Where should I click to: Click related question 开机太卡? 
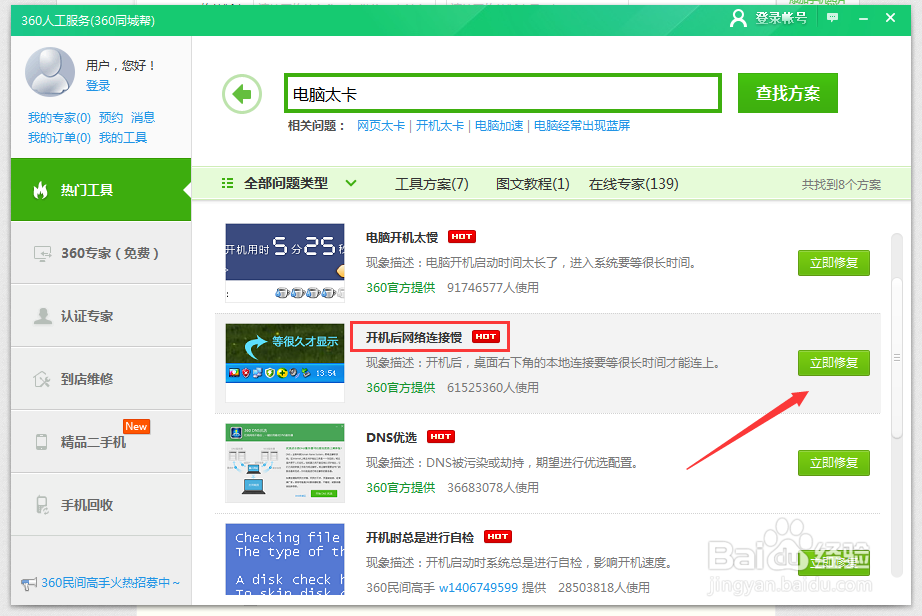440,126
